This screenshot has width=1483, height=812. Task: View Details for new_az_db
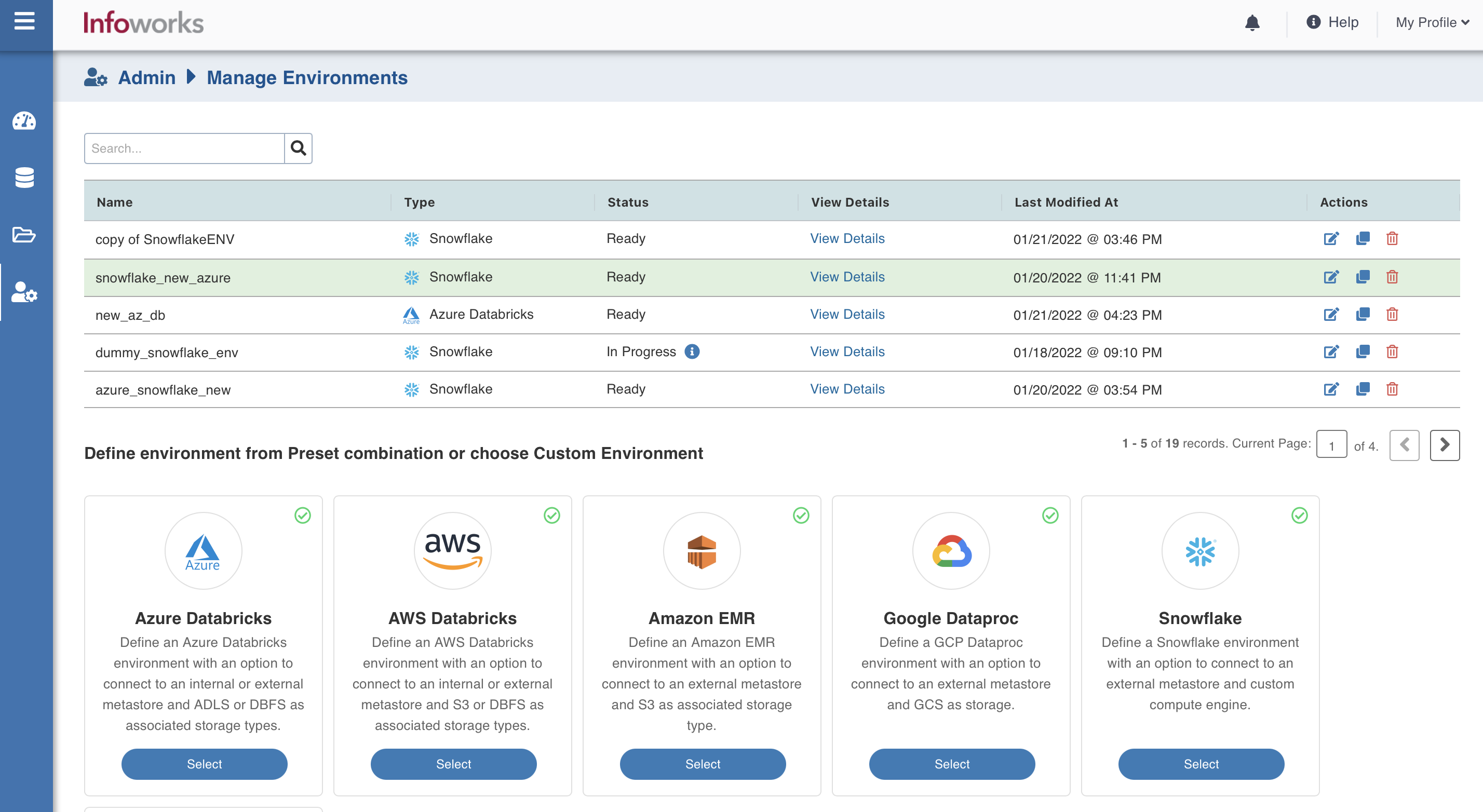(x=847, y=314)
